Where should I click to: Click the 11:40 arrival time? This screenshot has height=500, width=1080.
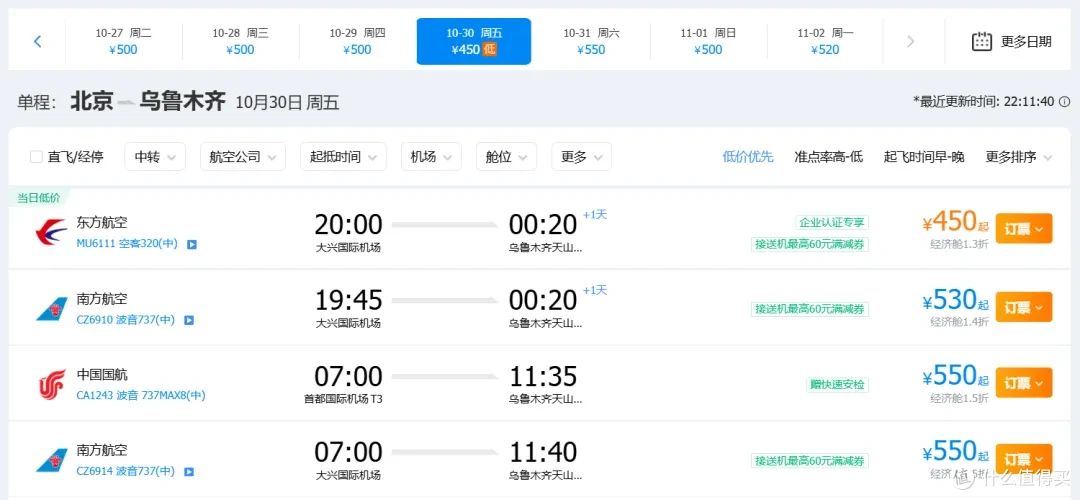point(543,452)
